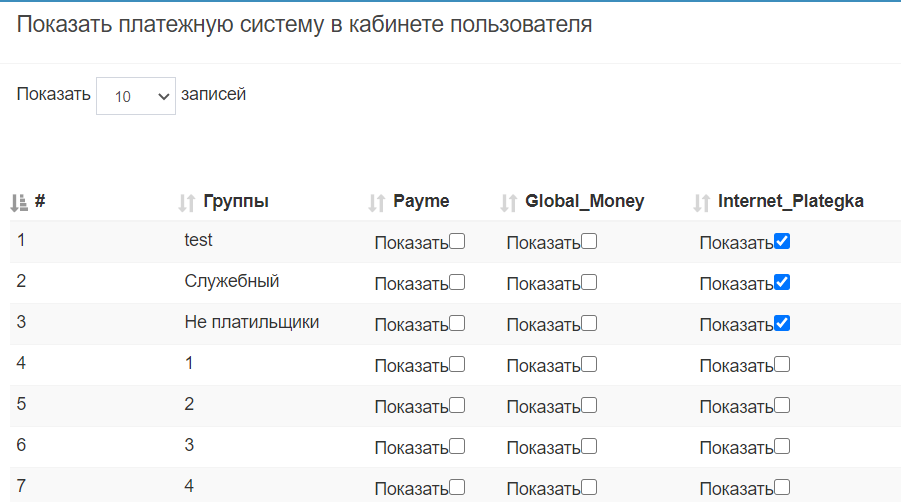Tick Payme checkbox for Не плательщики row
This screenshot has width=901, height=502.
coord(457,323)
